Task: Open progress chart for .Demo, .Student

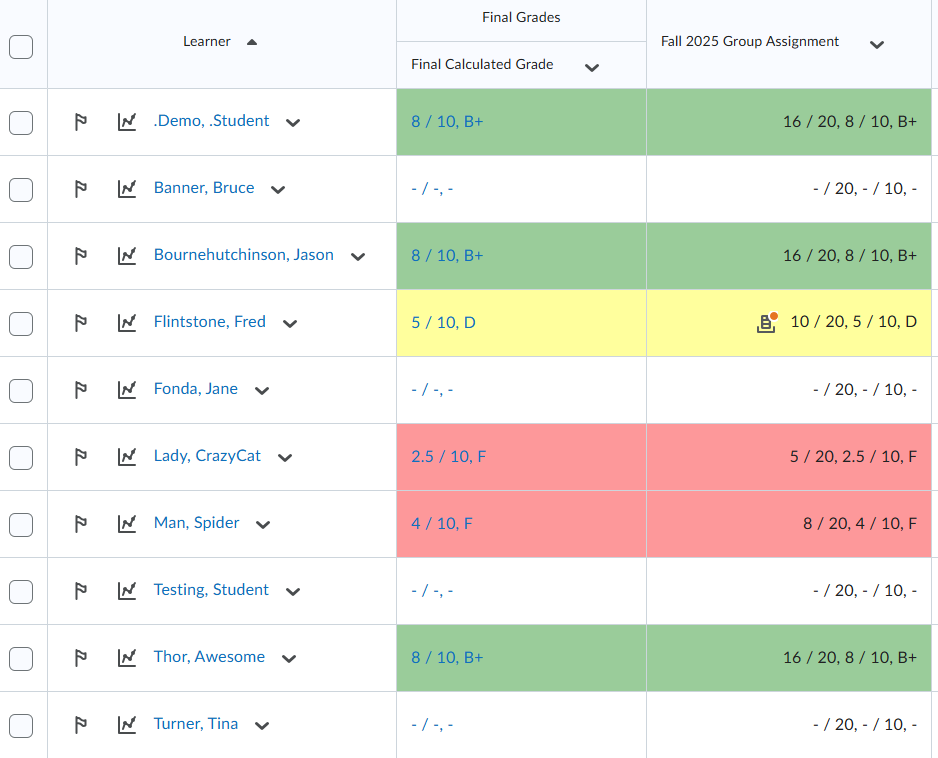Action: 127,122
